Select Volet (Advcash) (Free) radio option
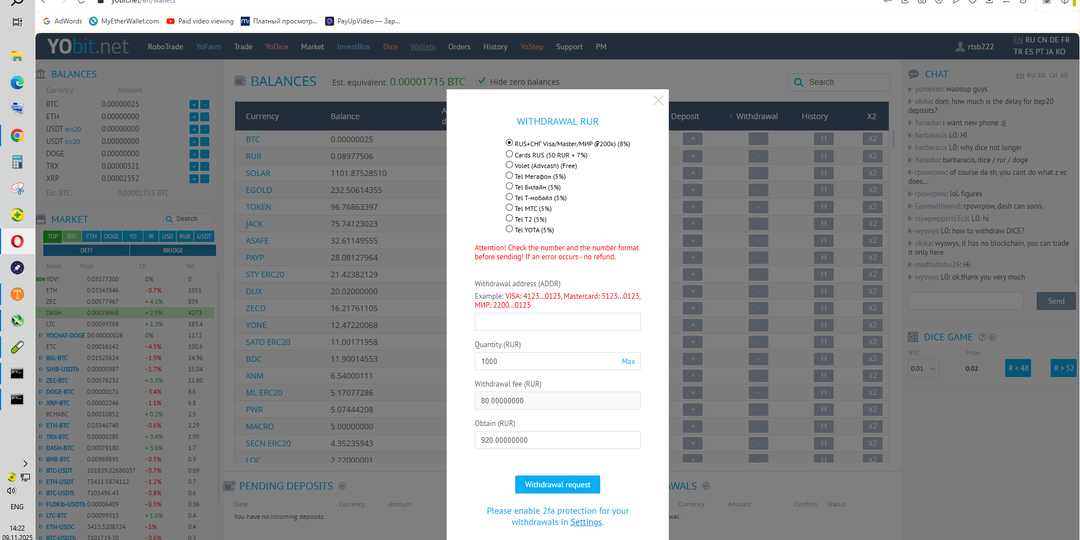Image resolution: width=1080 pixels, height=540 pixels. [x=509, y=165]
